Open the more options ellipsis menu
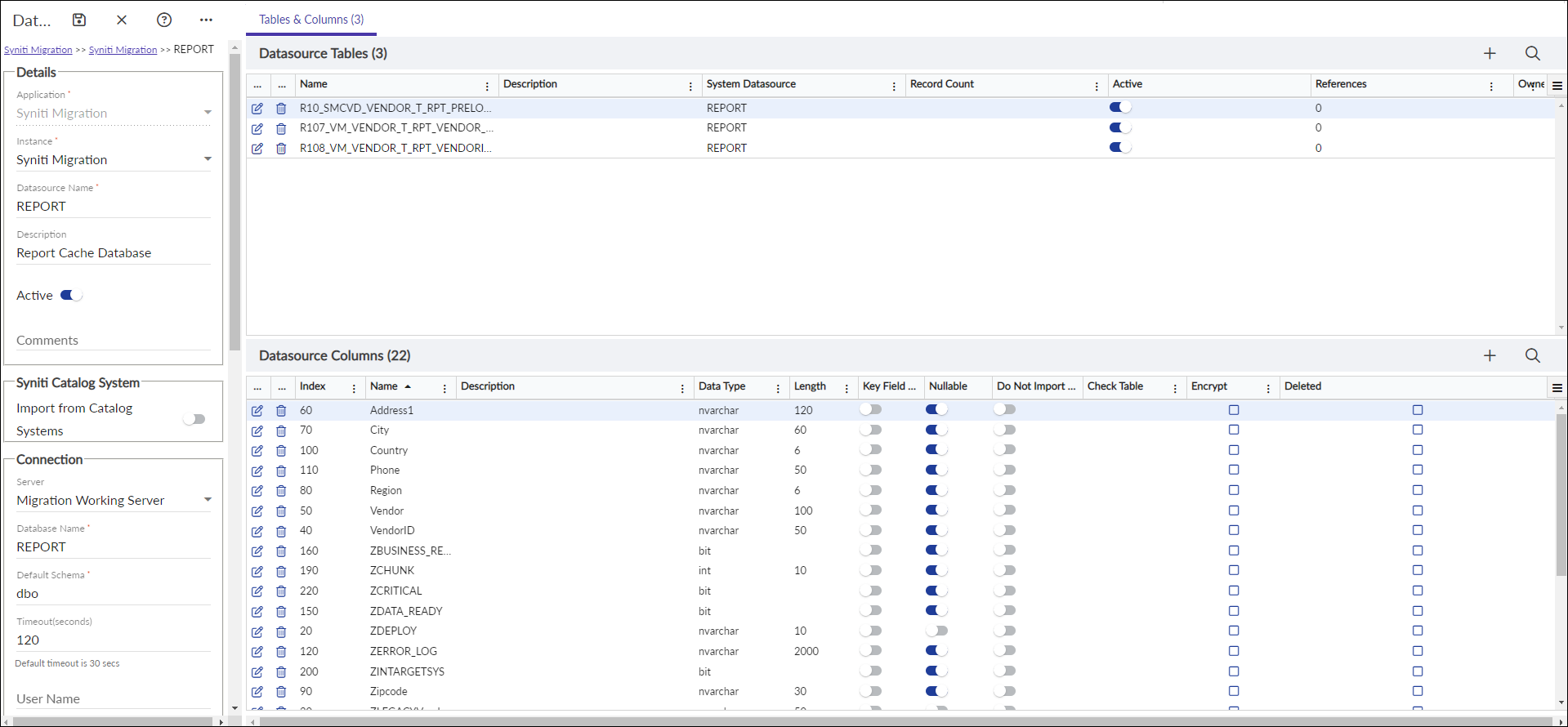This screenshot has width=1568, height=727. point(206,20)
